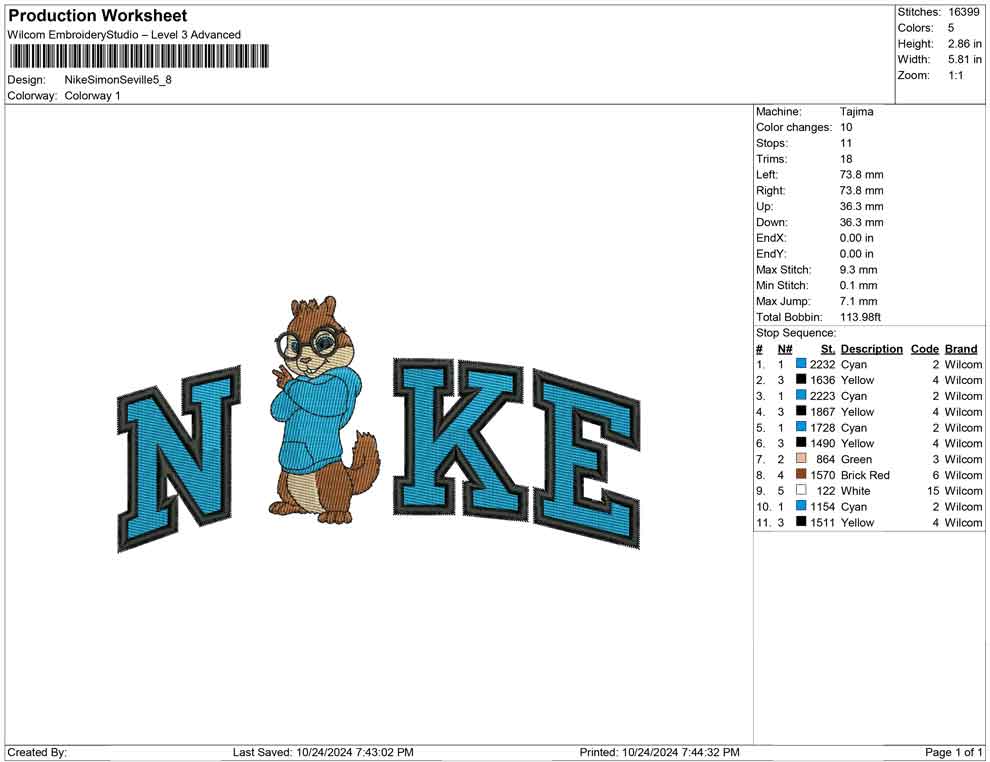990x762 pixels.
Task: Click the cyan swatch in stop row 1
Action: point(801,364)
